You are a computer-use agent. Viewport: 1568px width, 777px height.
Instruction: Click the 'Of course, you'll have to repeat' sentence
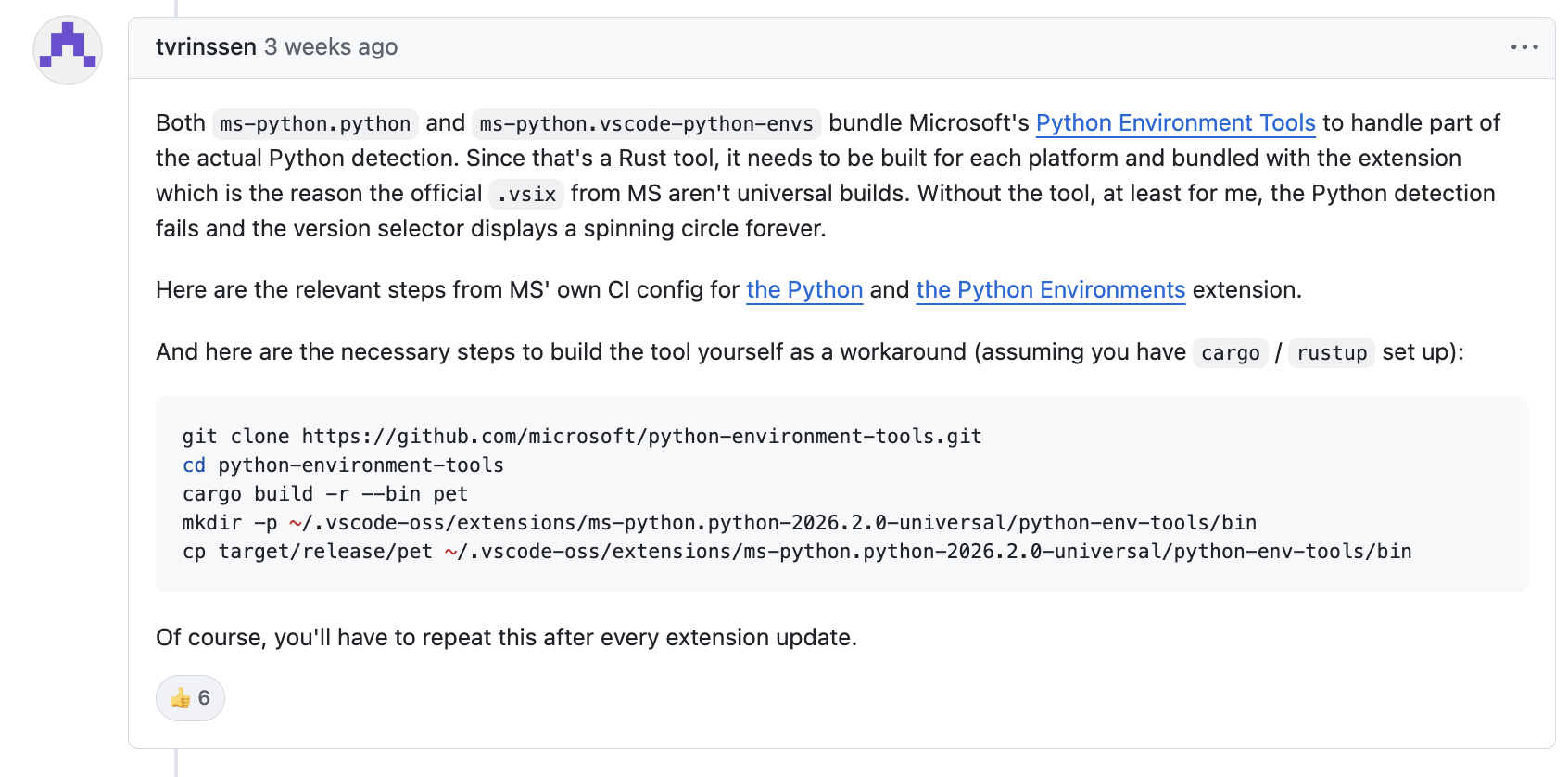click(506, 638)
